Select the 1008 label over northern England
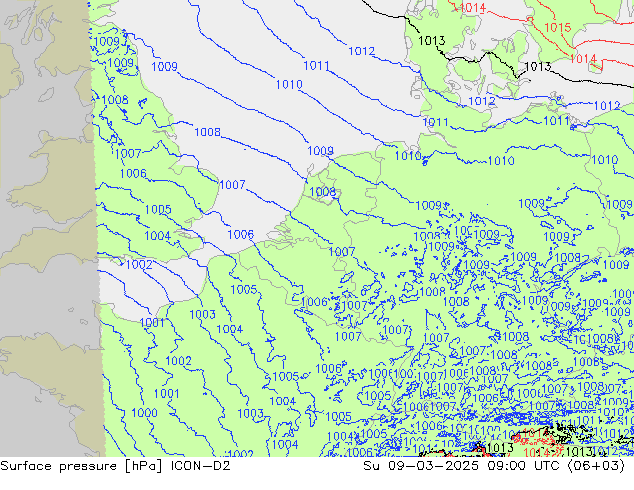This screenshot has height=490, width=634. (115, 99)
